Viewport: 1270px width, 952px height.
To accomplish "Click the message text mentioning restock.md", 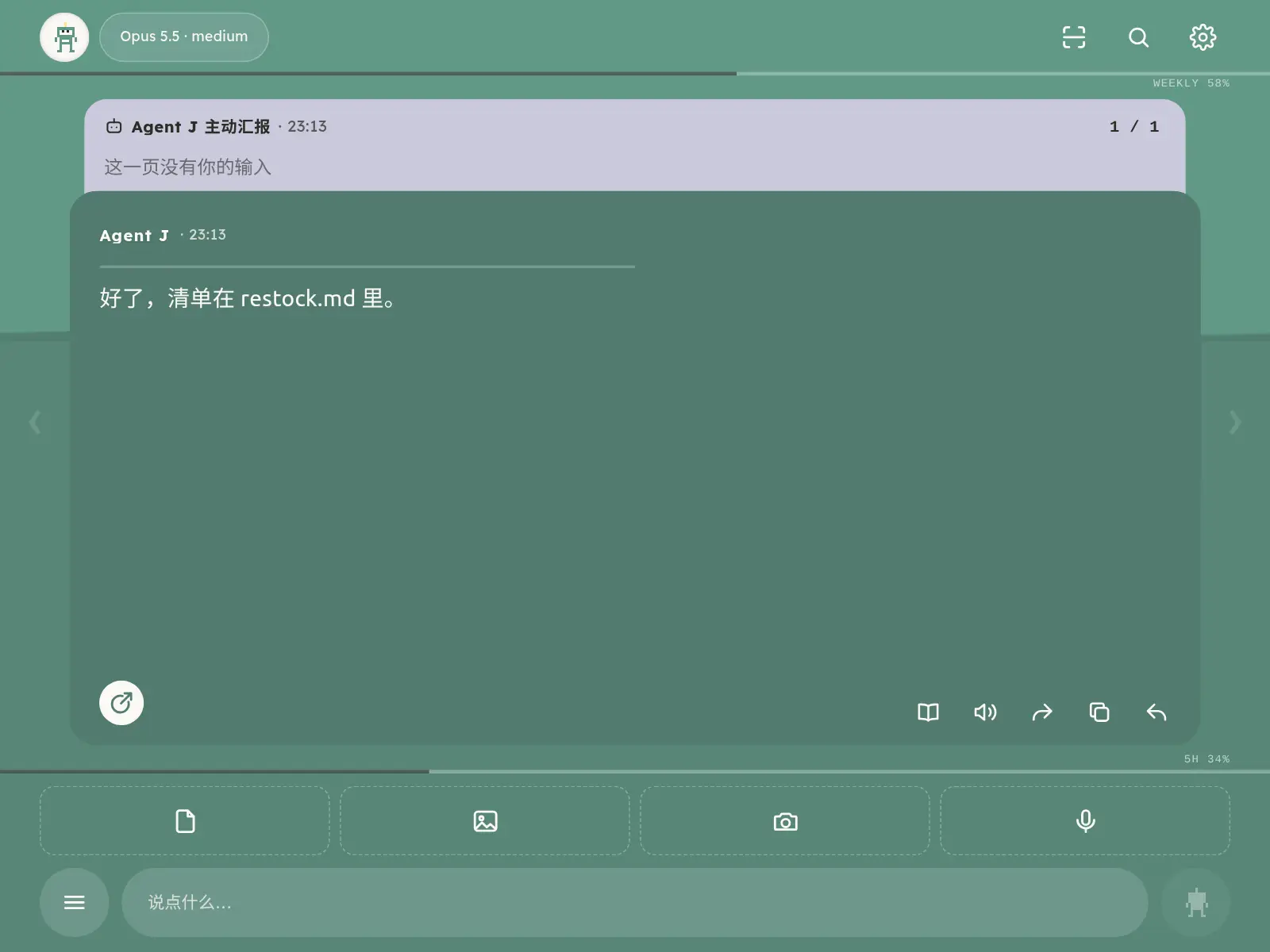I will 248,298.
